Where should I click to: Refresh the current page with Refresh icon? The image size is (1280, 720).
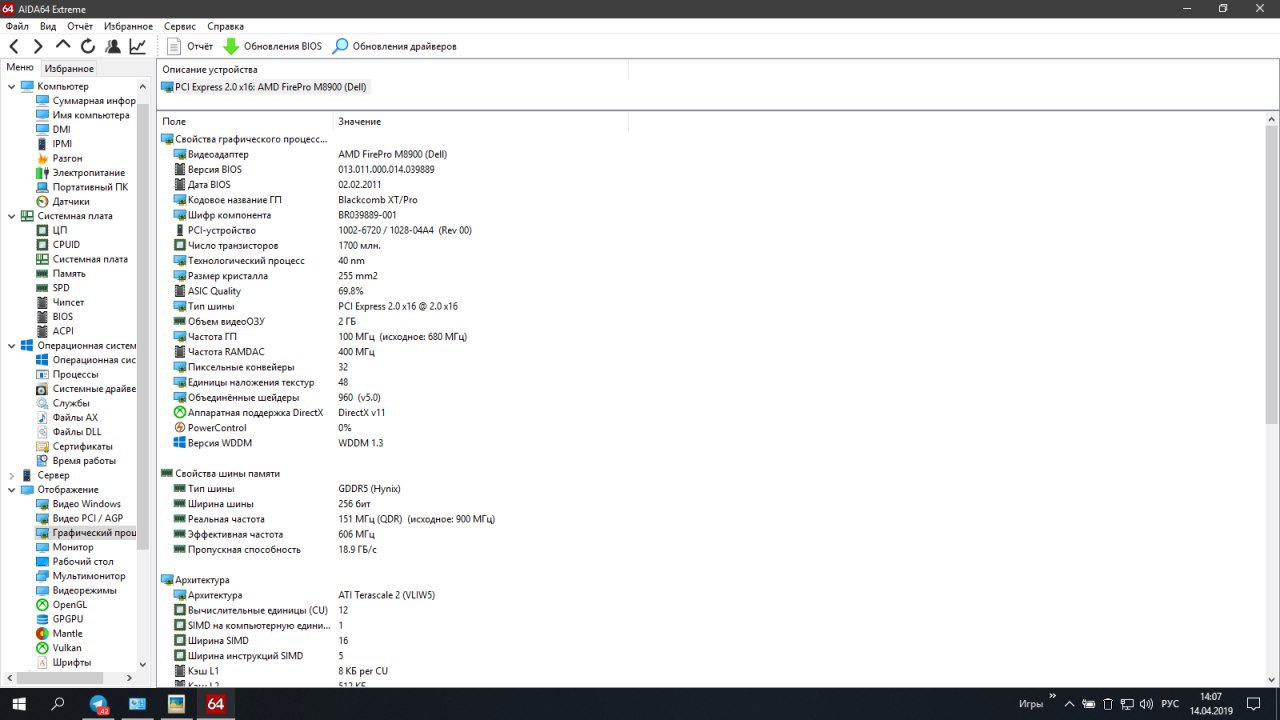[x=88, y=46]
